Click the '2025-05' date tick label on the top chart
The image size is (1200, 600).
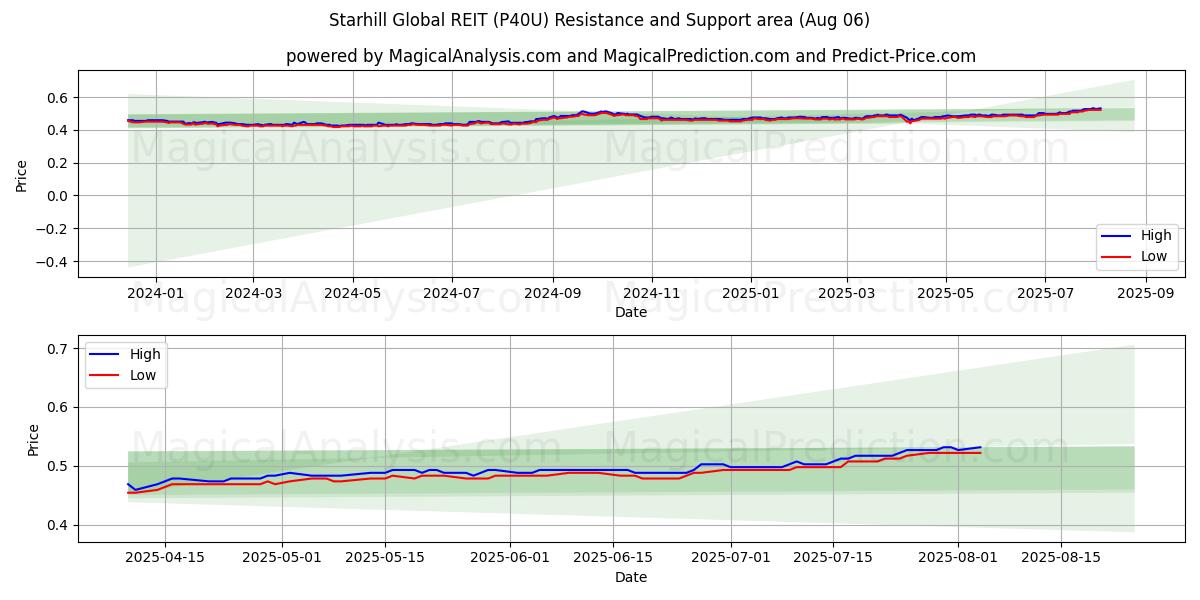pos(946,294)
